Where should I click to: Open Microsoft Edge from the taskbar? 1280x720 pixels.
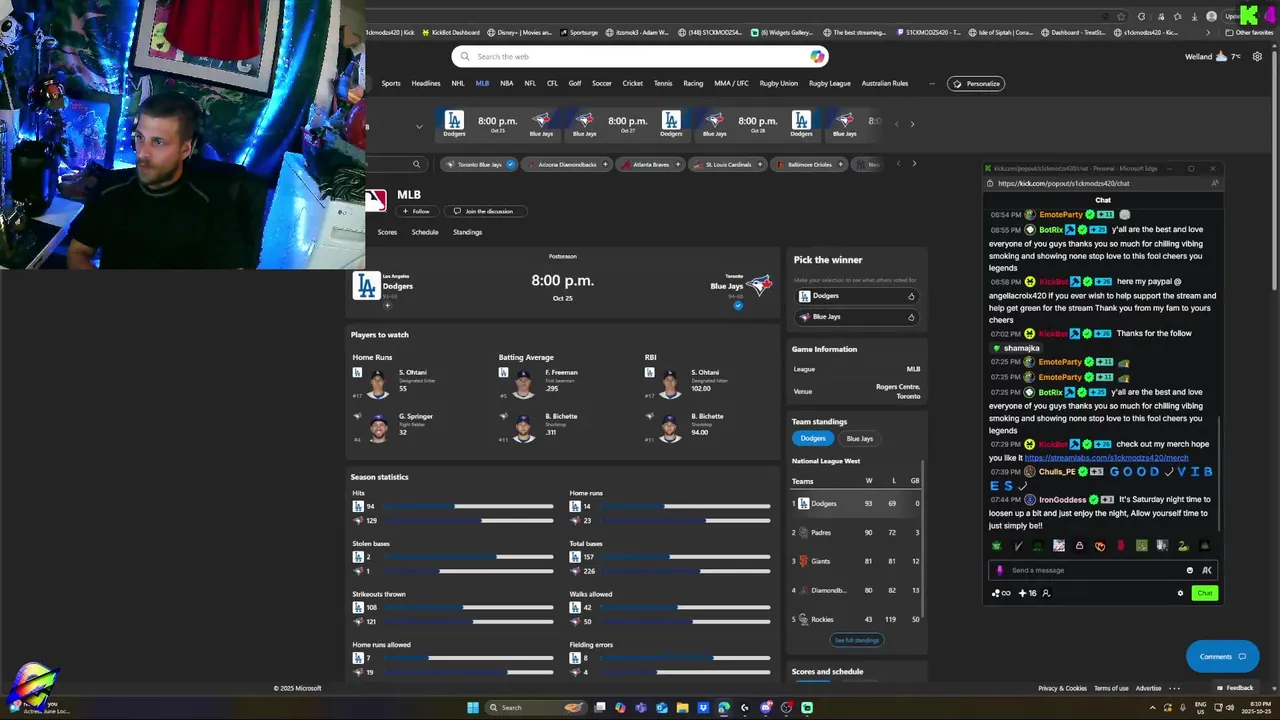click(x=724, y=708)
